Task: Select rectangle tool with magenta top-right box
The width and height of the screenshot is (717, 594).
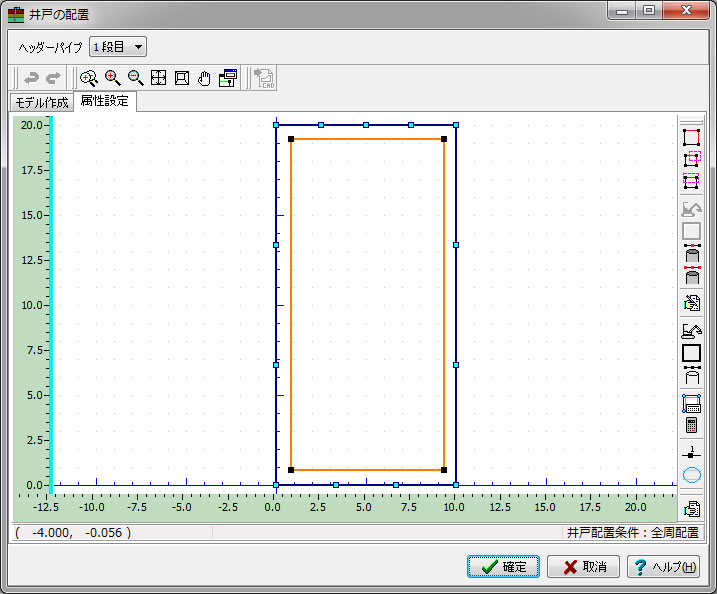Action: tap(692, 159)
